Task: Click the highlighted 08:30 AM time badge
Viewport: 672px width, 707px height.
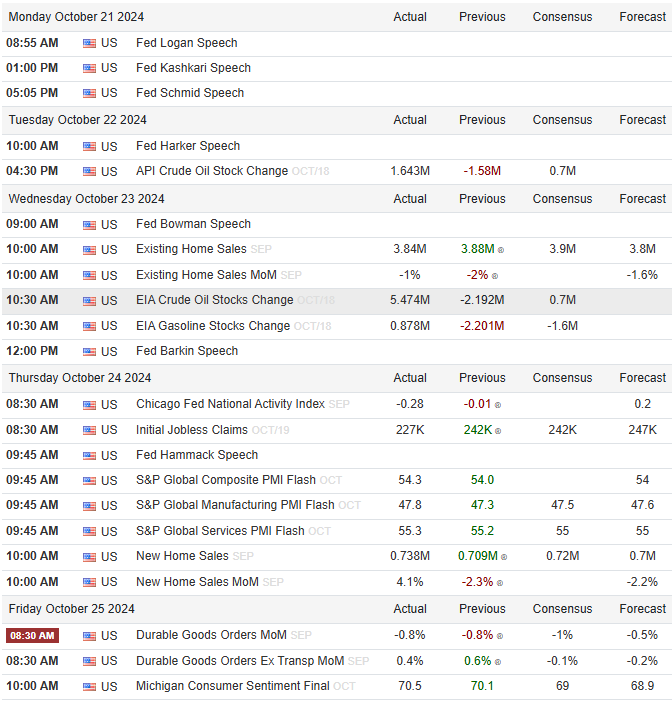Action: point(32,636)
